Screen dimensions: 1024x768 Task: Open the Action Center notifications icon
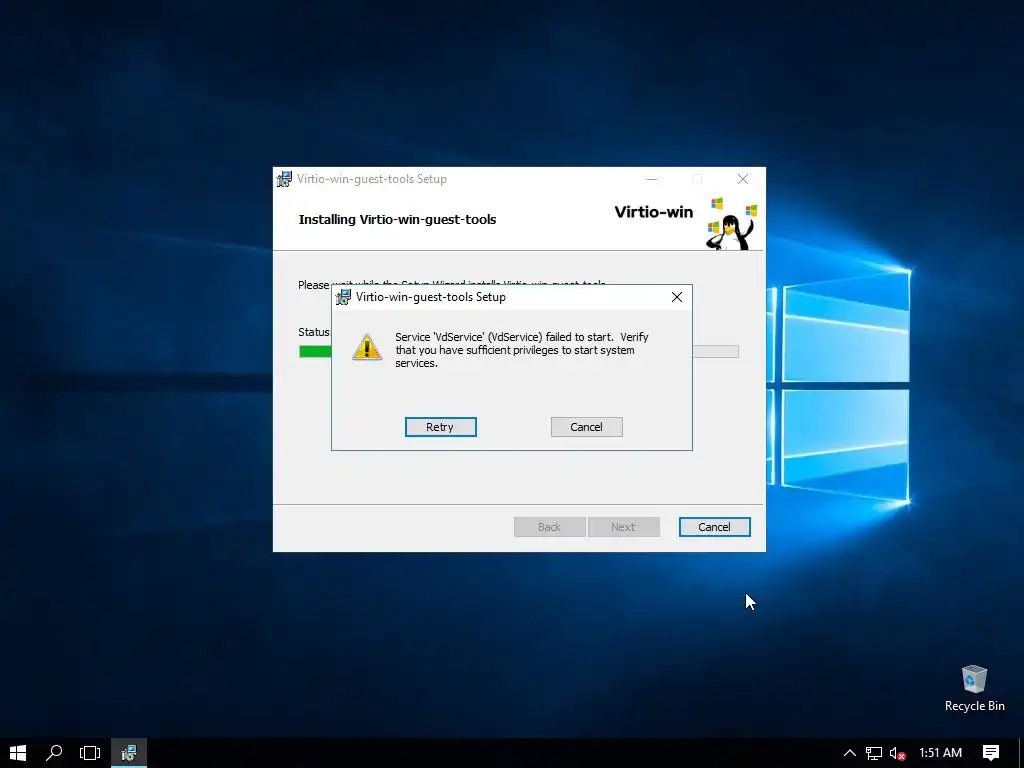[x=991, y=753]
